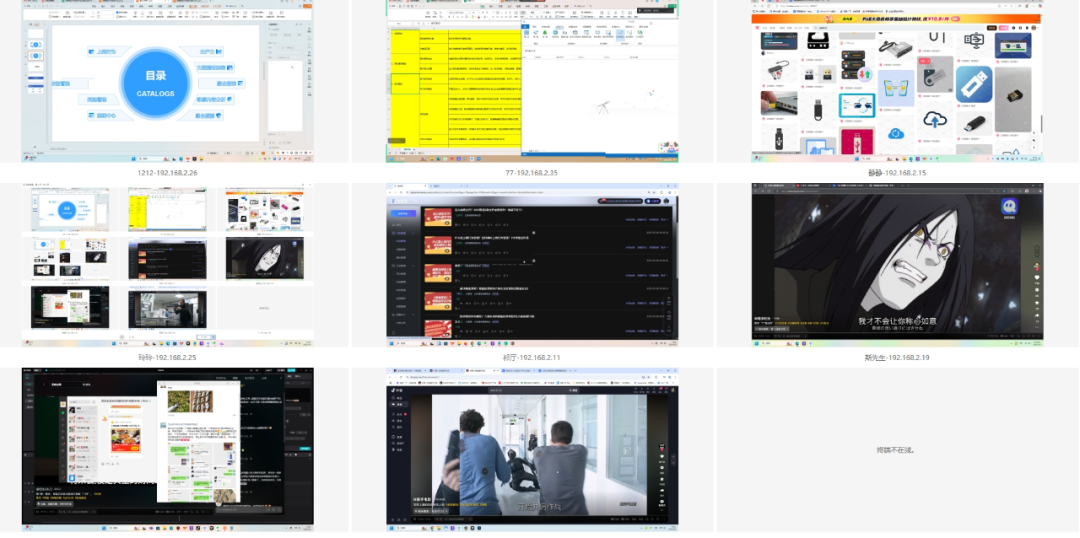Open the 192.168.2.25 multi-screen grid thumbnail
This screenshot has height=538, width=1080.
tap(167, 265)
